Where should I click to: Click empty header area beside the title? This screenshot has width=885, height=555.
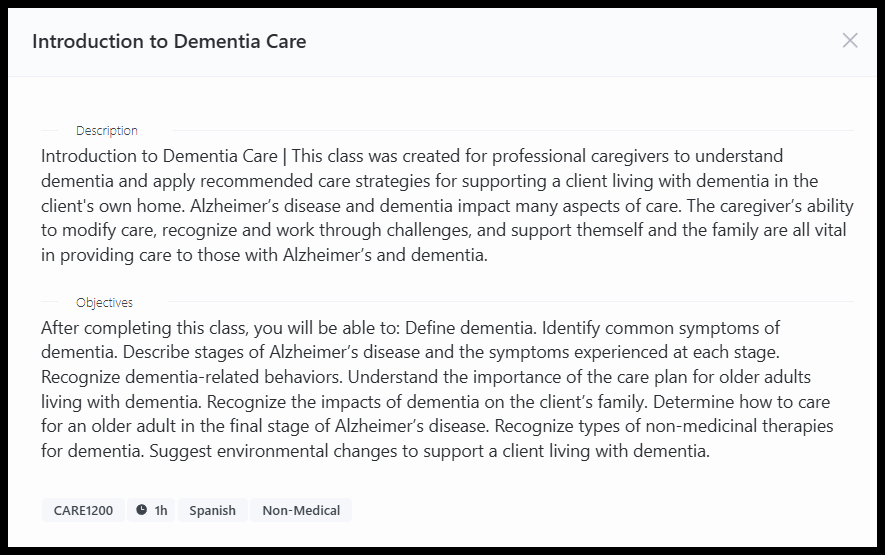click(564, 42)
